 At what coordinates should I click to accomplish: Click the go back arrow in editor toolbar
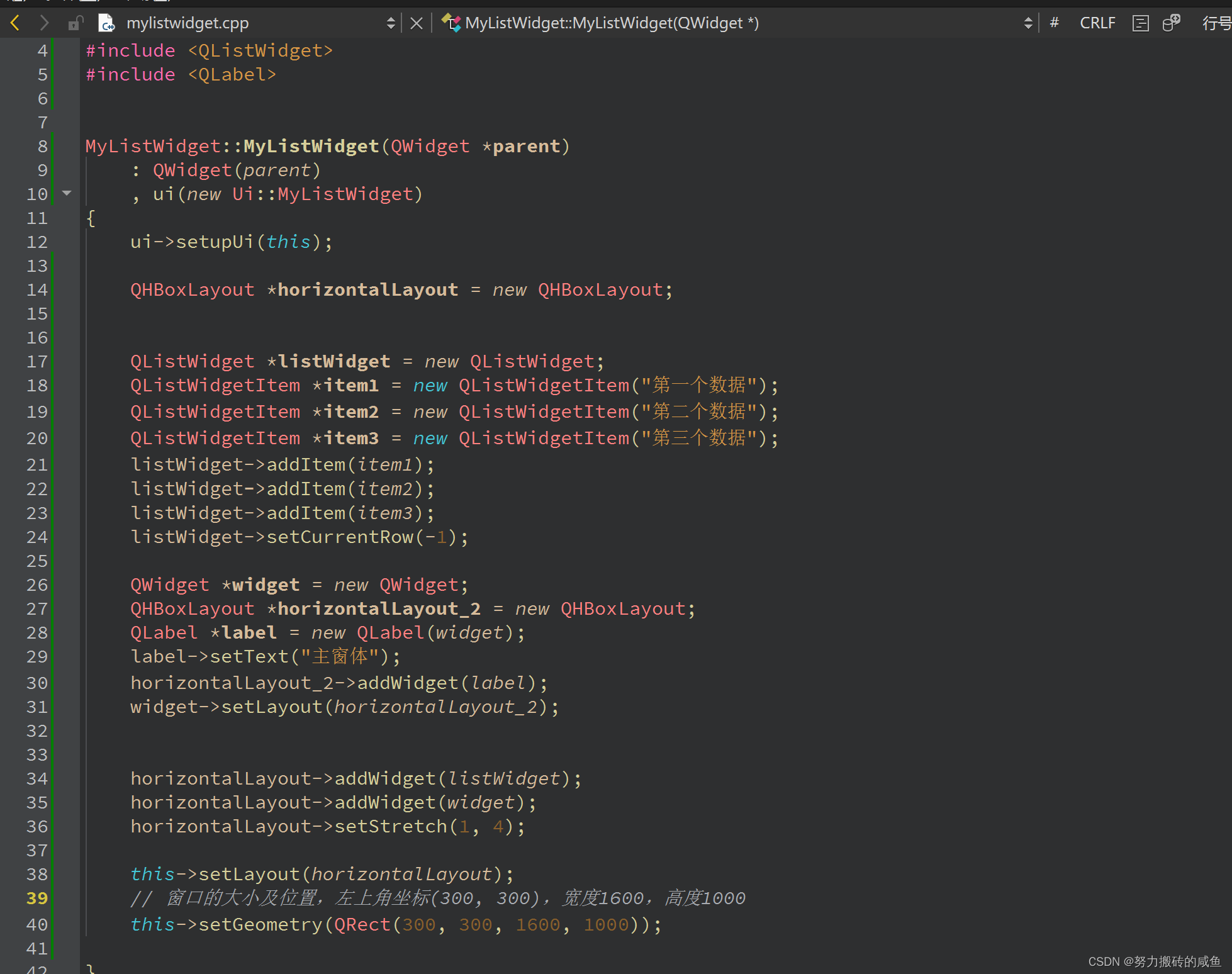pyautogui.click(x=15, y=23)
